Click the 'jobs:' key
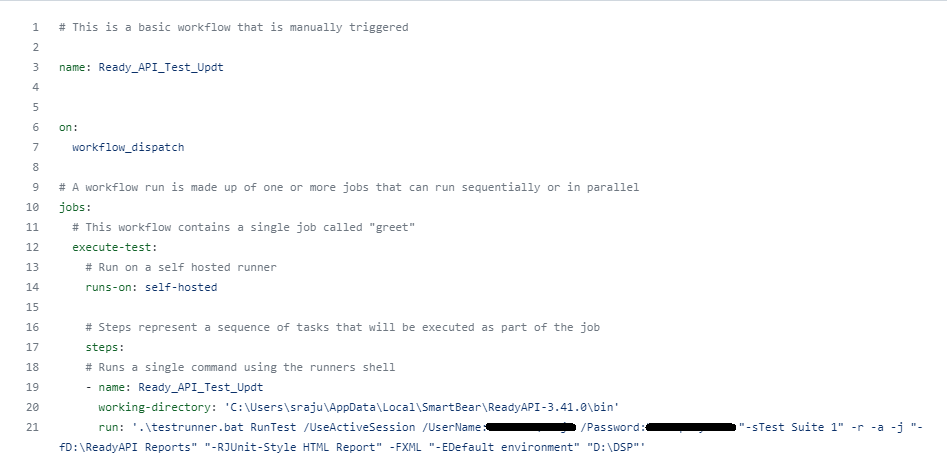 (74, 207)
